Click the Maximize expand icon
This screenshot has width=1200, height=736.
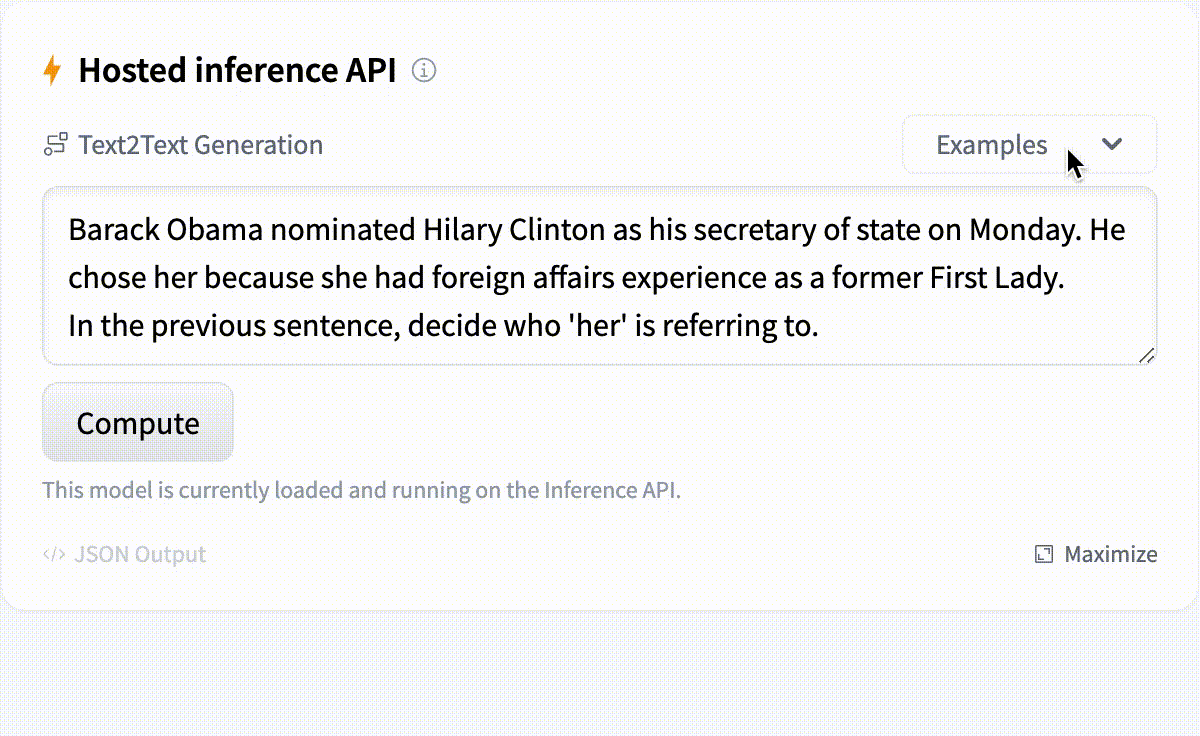(x=1044, y=554)
